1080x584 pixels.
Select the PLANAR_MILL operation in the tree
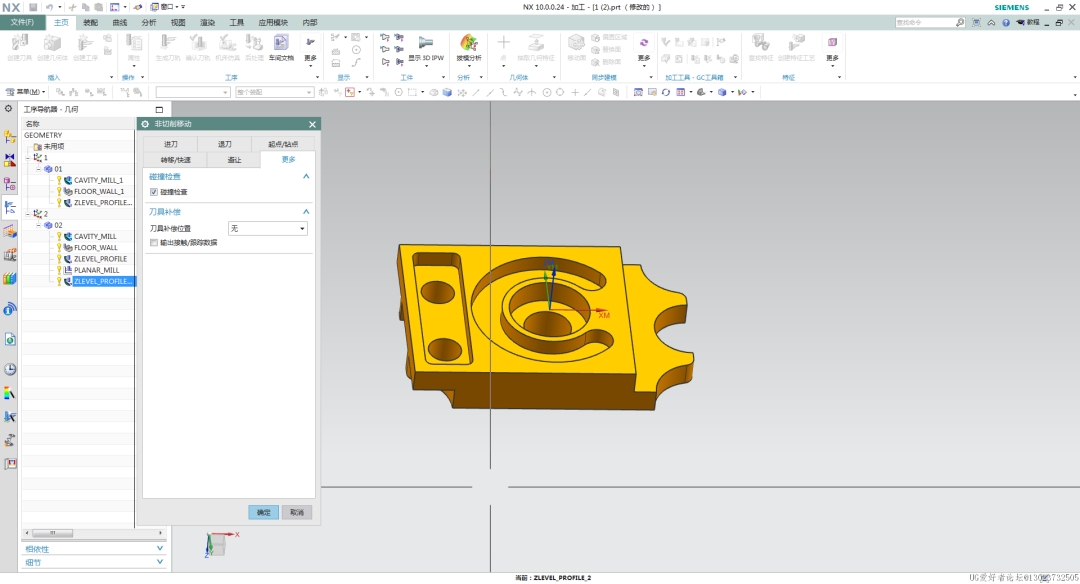[96, 270]
